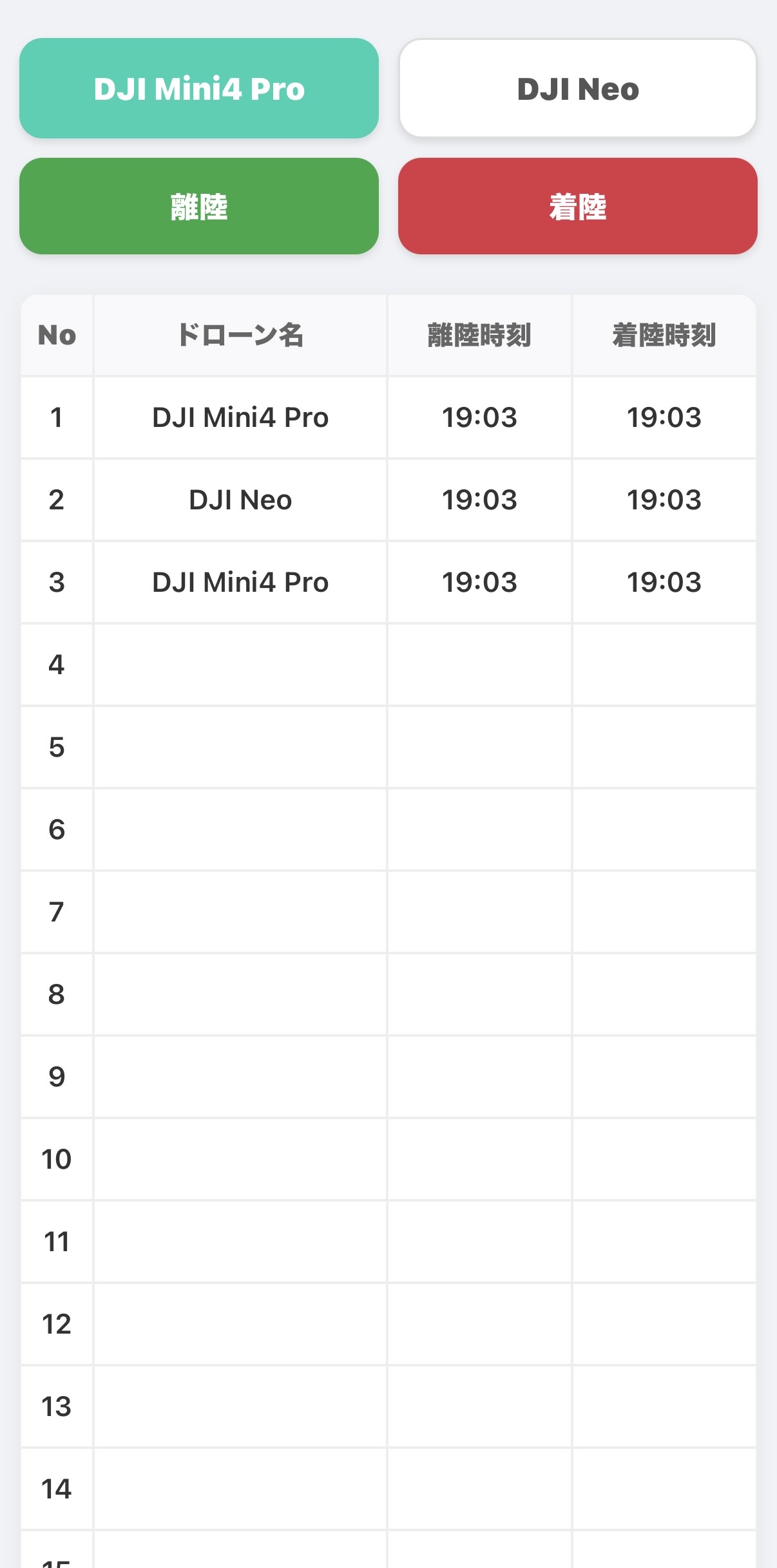The width and height of the screenshot is (777, 1568).
Task: Click empty landing time cell in row 10
Action: (x=664, y=1159)
